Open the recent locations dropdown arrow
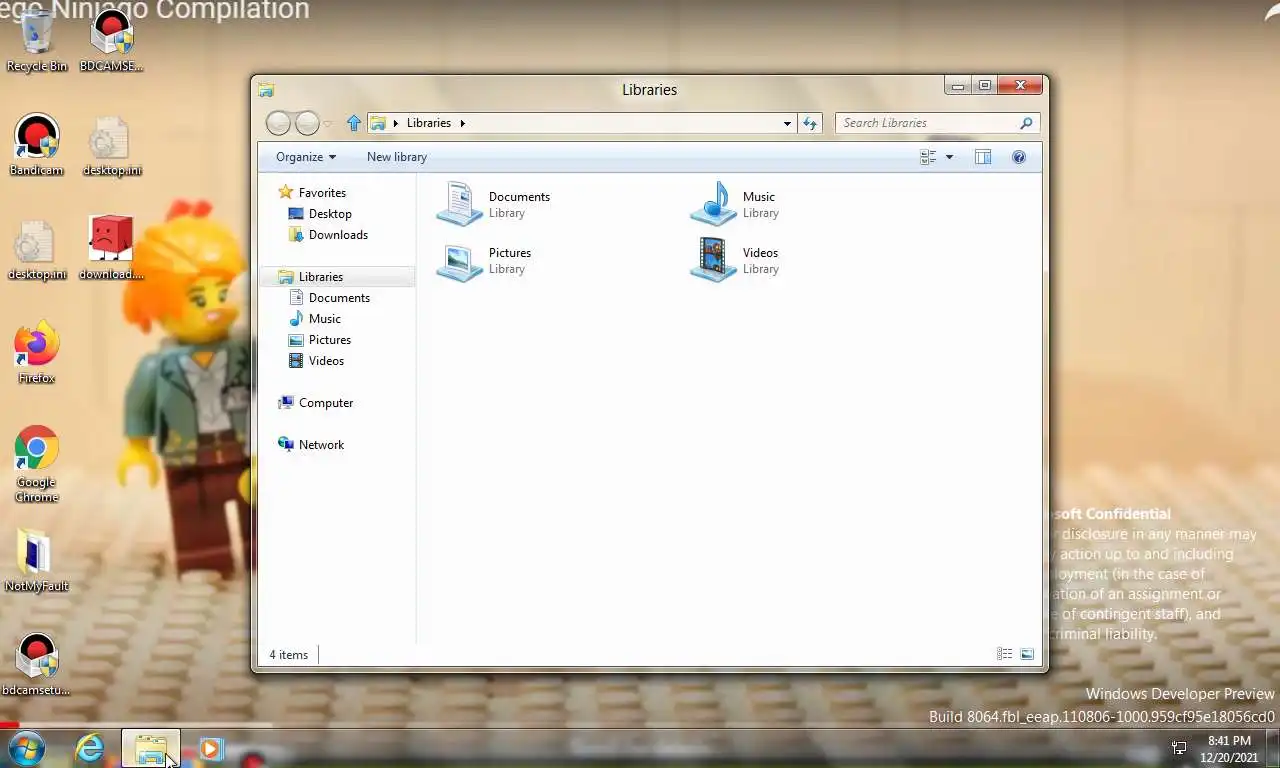The width and height of the screenshot is (1280, 768). [327, 124]
